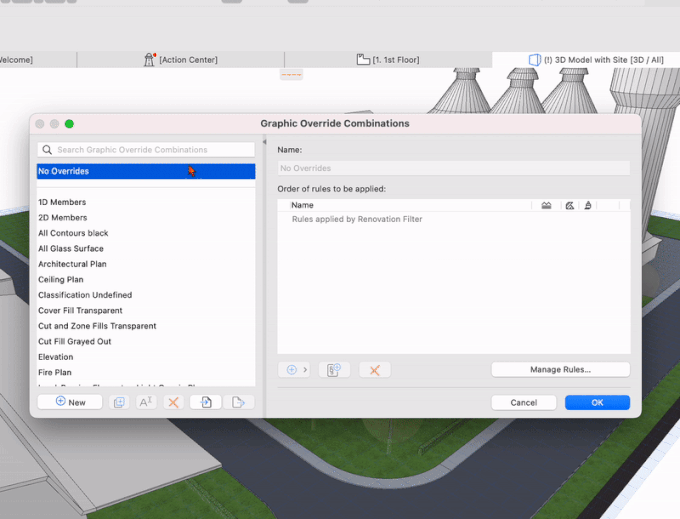Select Cut Fill Grayed Out combination

click(x=146, y=342)
